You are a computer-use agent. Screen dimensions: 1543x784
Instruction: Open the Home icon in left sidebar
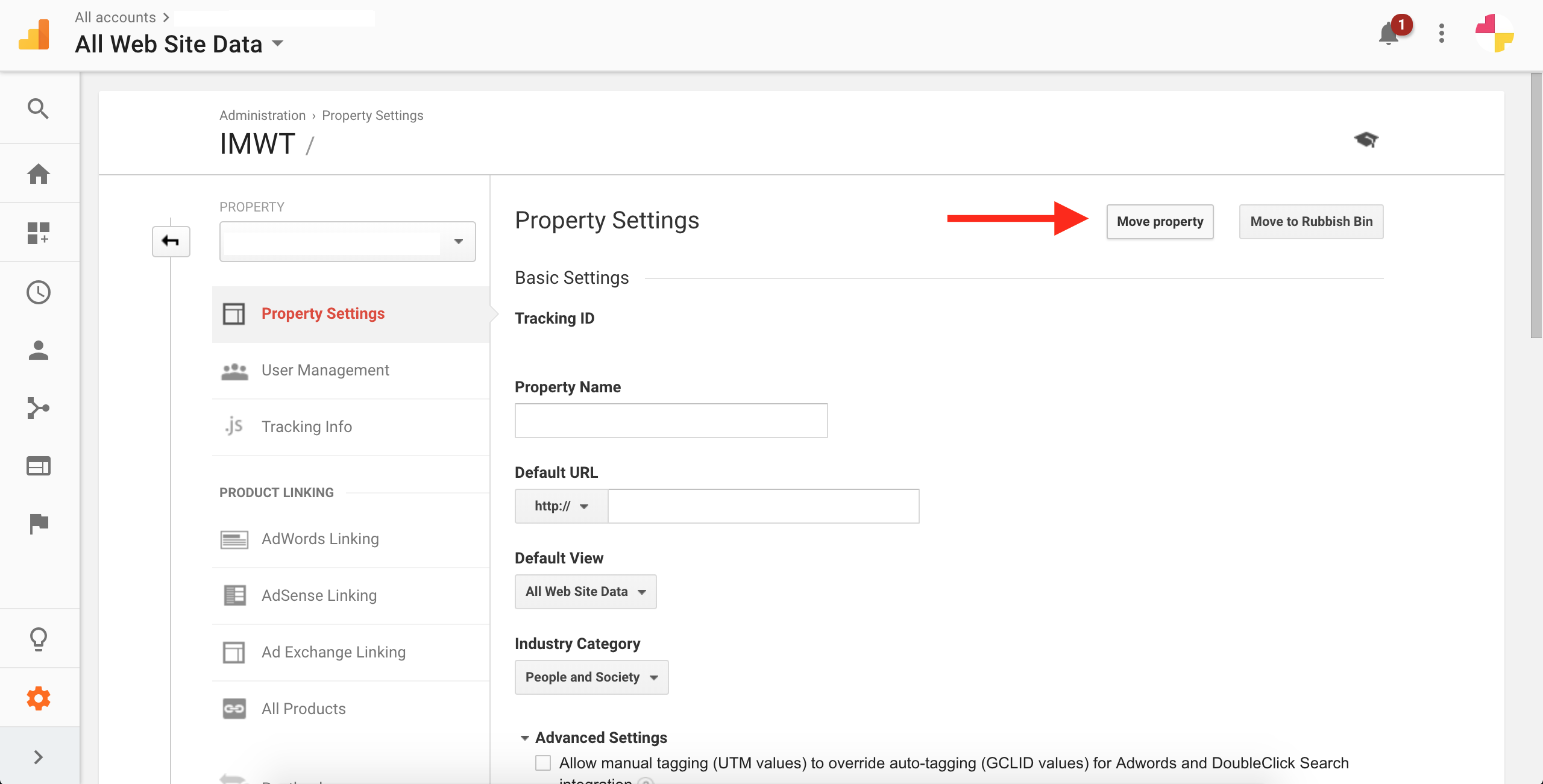(x=38, y=174)
